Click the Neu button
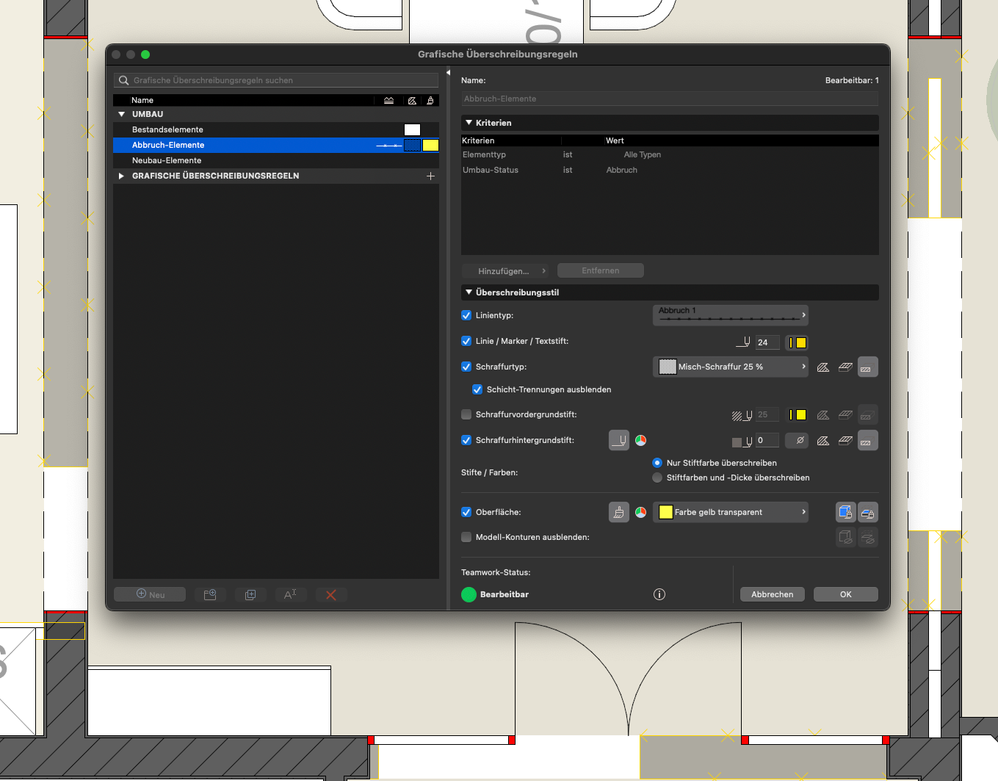 click(x=150, y=595)
